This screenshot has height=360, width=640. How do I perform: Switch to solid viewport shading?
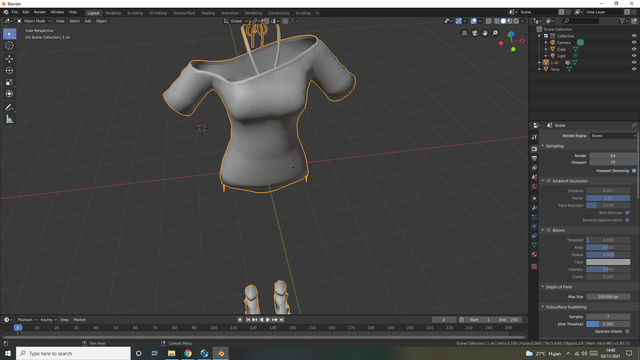[x=503, y=21]
